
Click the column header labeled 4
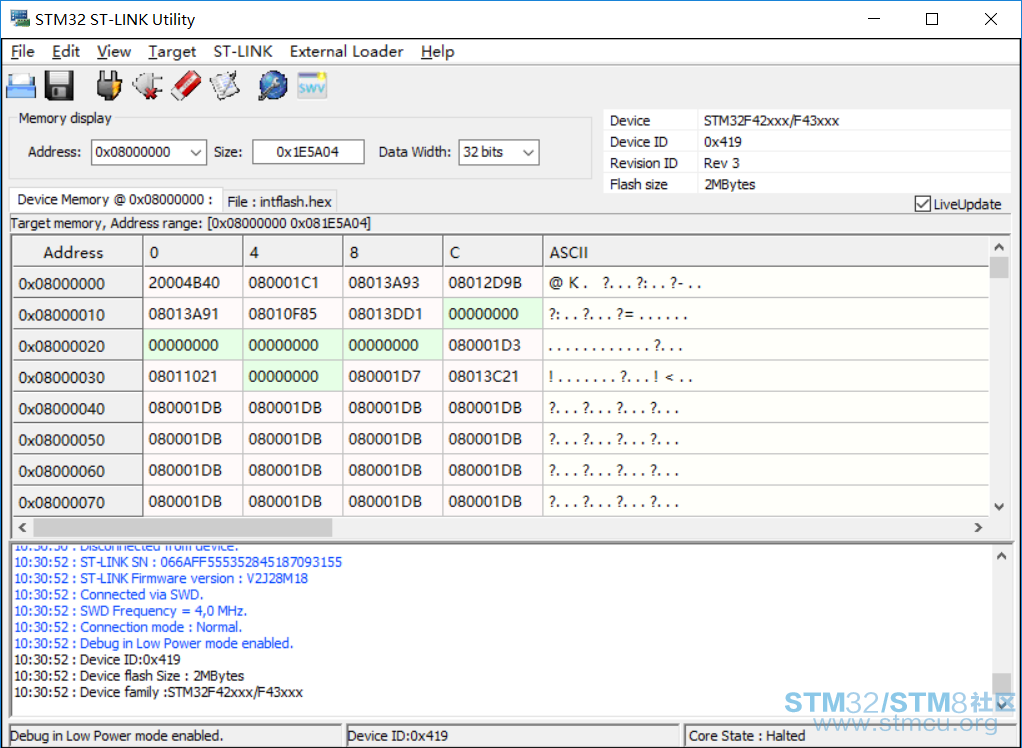point(293,252)
